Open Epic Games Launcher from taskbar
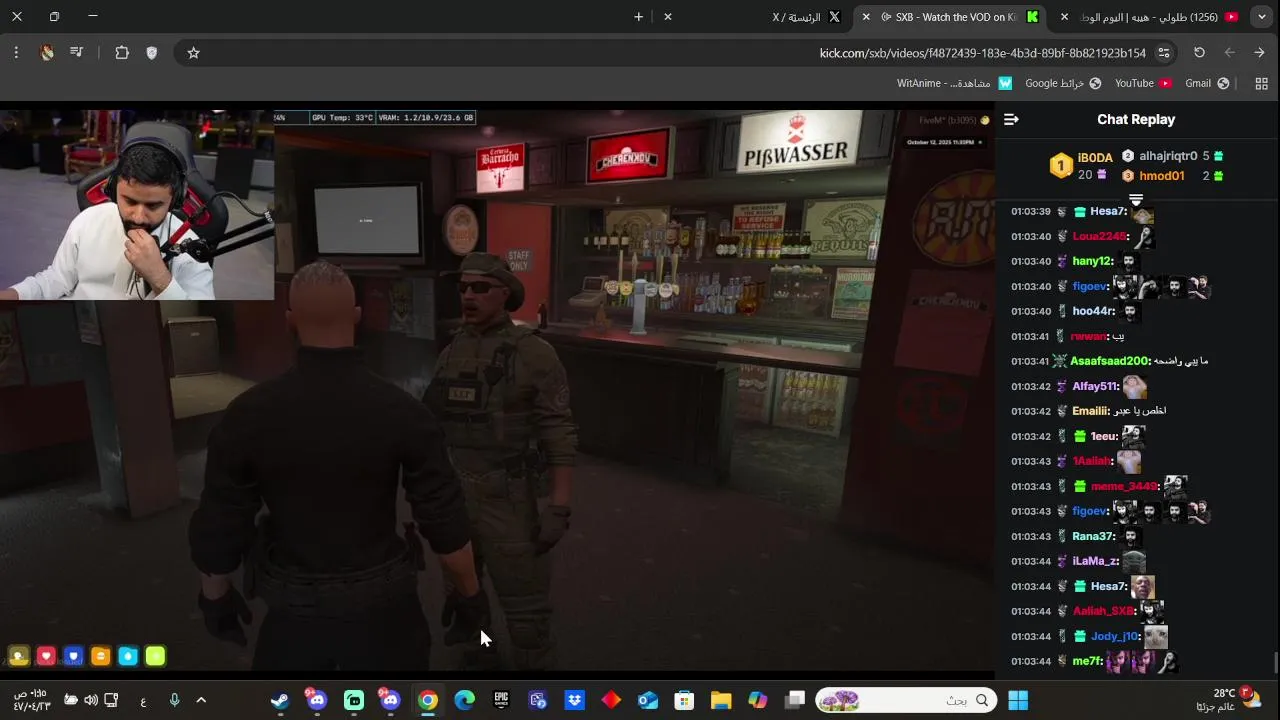Image resolution: width=1280 pixels, height=720 pixels. (x=501, y=701)
